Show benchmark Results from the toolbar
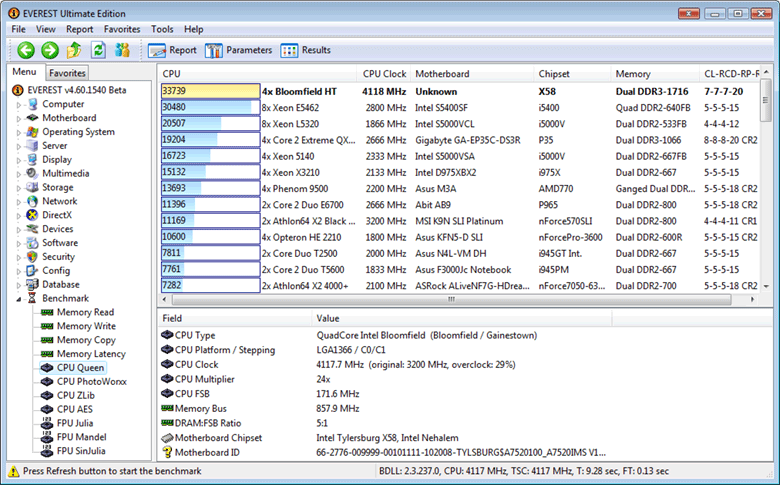780x485 pixels. (305, 50)
